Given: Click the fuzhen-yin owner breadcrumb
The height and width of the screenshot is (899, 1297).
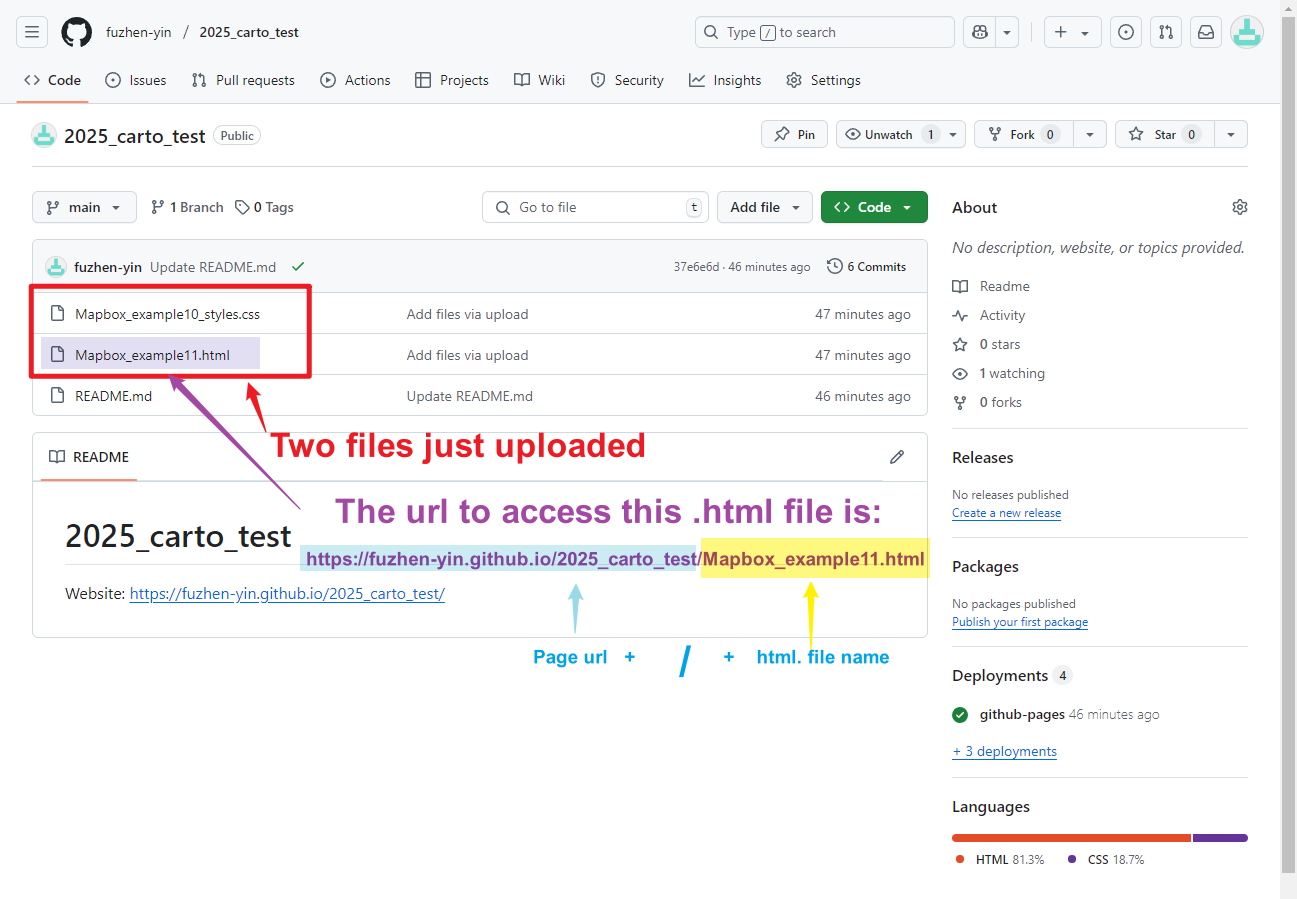Looking at the screenshot, I should [139, 32].
